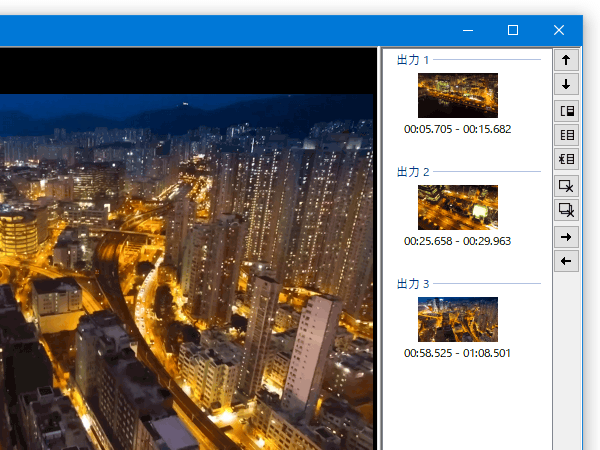Click the remove-from-list icon with X
This screenshot has height=450, width=600.
pyautogui.click(x=566, y=159)
